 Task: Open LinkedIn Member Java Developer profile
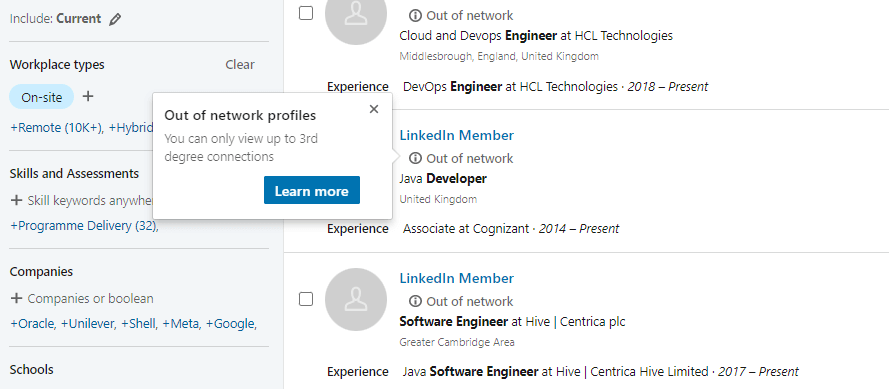tap(456, 136)
